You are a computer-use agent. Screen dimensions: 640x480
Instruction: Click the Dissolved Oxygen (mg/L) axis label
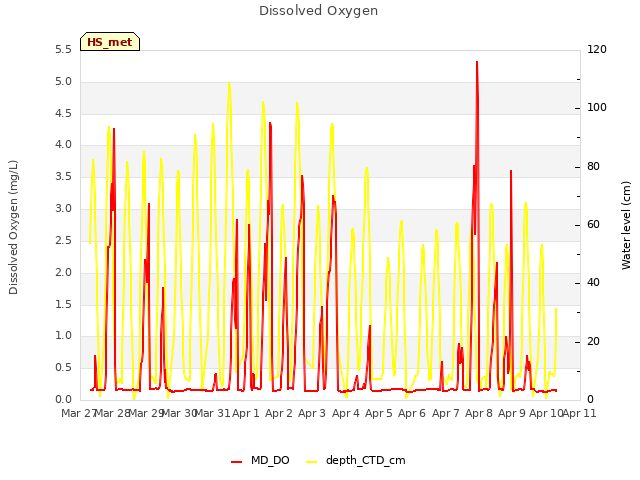click(x=13, y=227)
